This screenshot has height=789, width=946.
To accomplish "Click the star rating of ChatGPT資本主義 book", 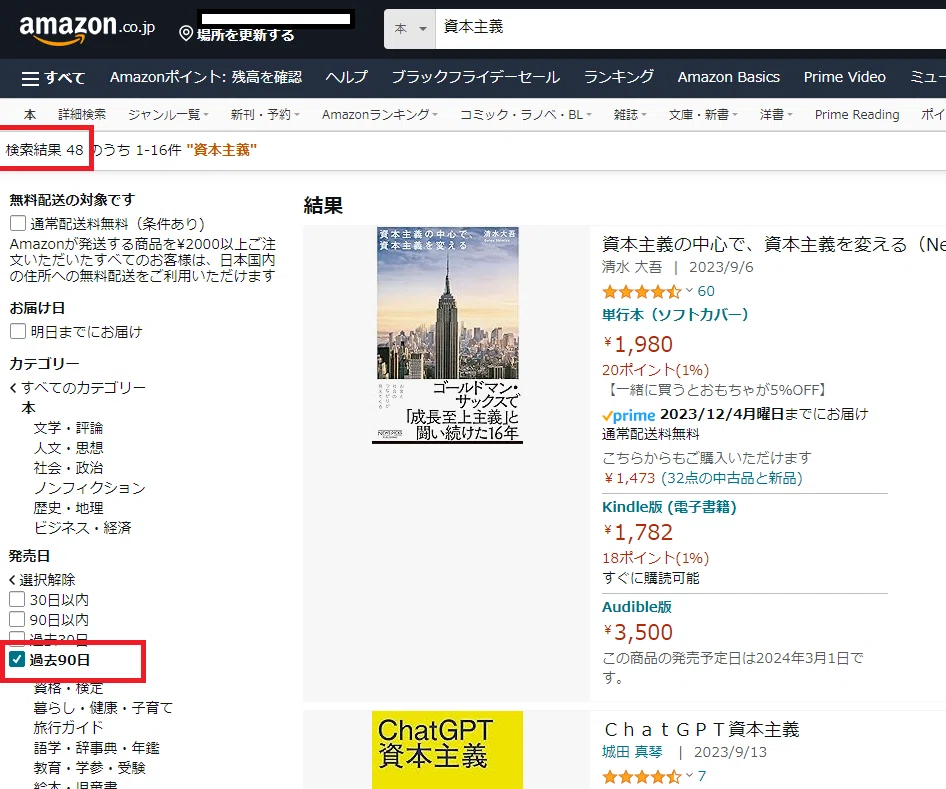I will (x=642, y=777).
